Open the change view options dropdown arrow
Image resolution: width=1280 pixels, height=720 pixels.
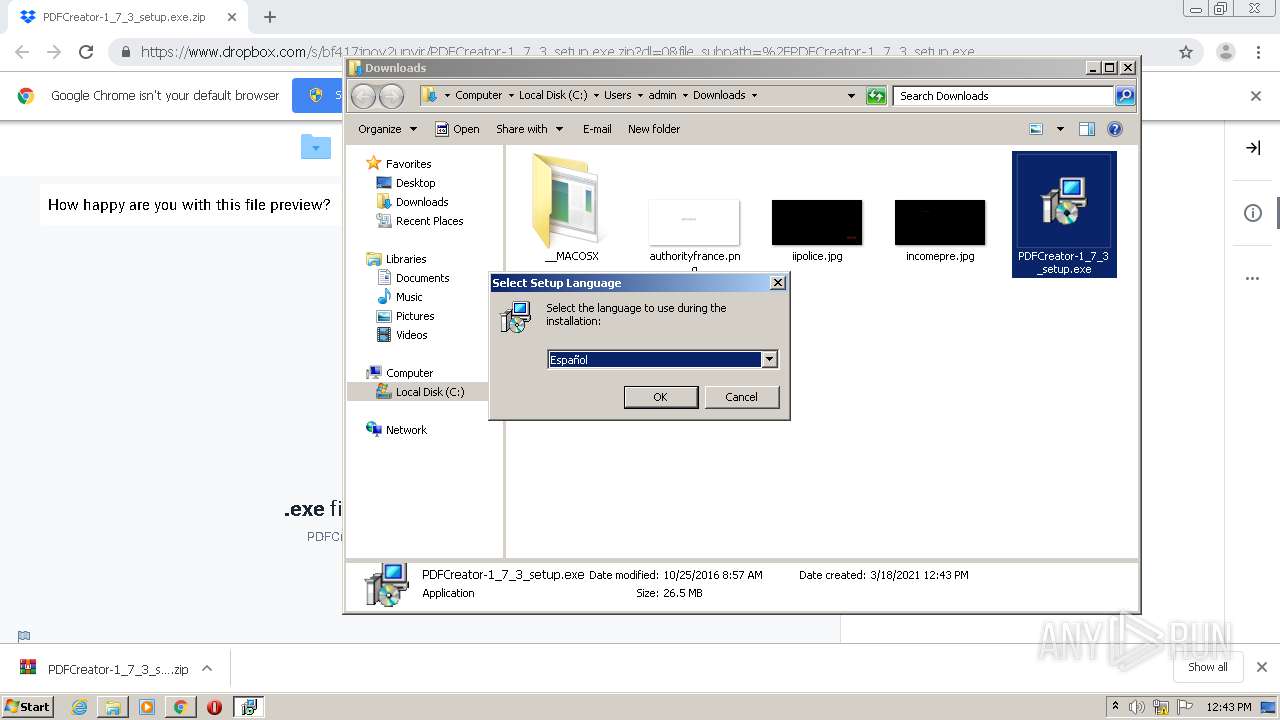tap(1060, 129)
